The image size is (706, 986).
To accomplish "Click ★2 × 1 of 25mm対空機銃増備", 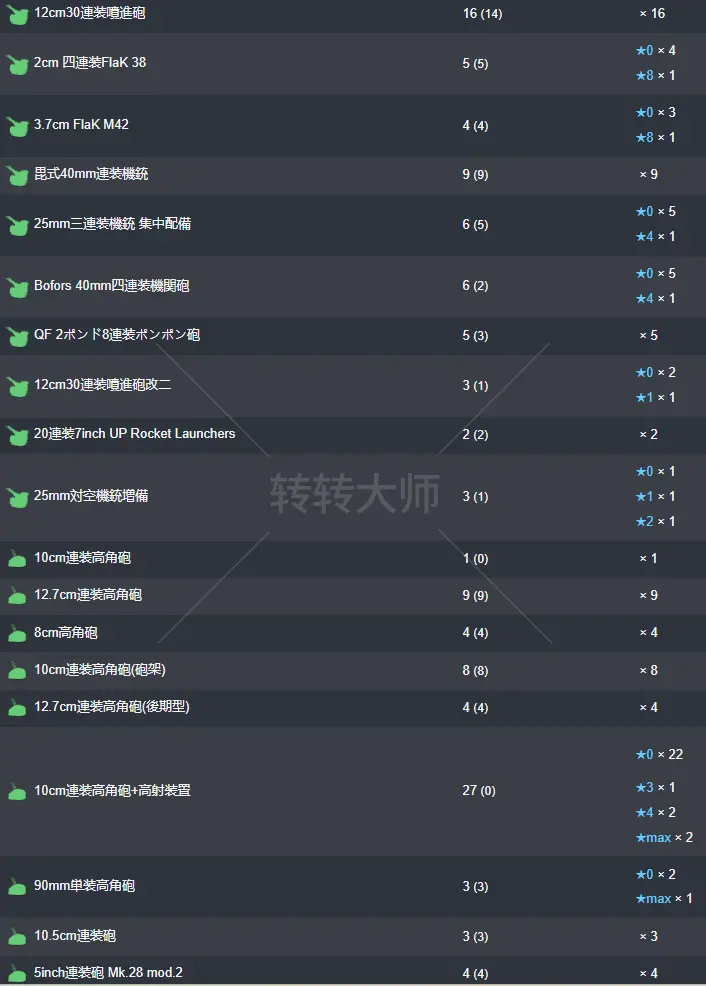I will coord(656,521).
